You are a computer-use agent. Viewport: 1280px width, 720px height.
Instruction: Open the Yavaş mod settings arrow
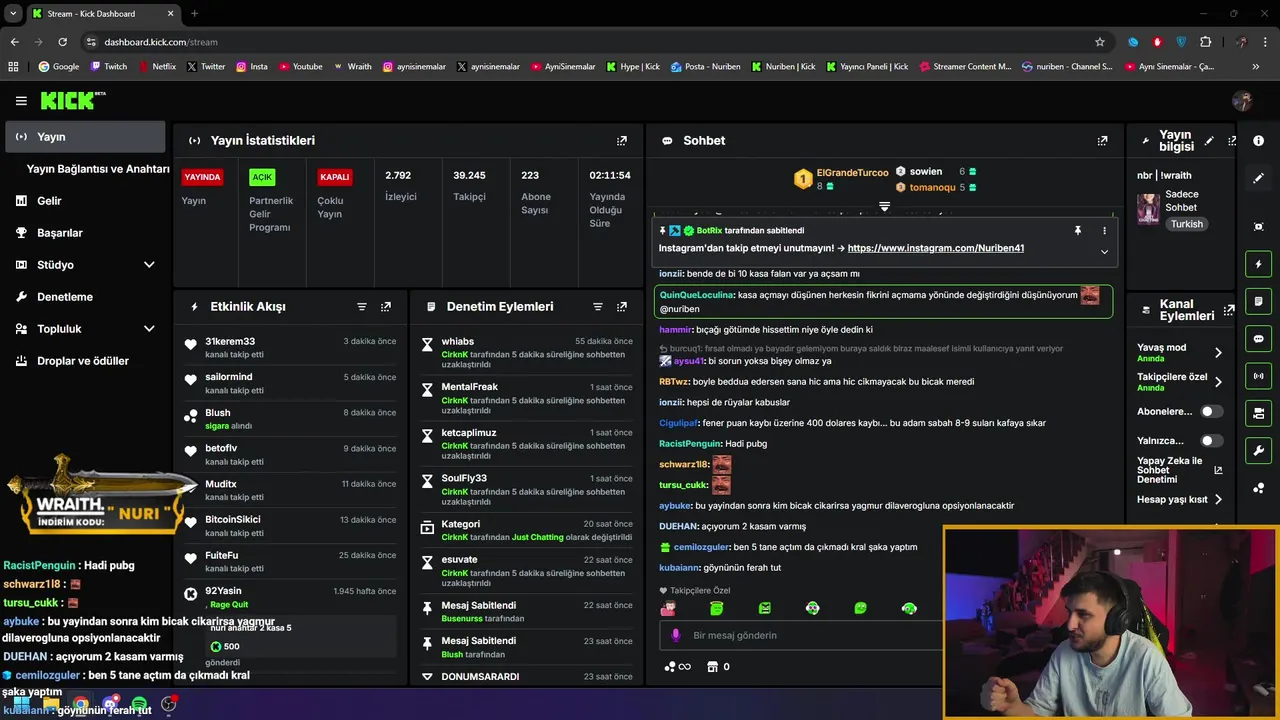pos(1218,352)
